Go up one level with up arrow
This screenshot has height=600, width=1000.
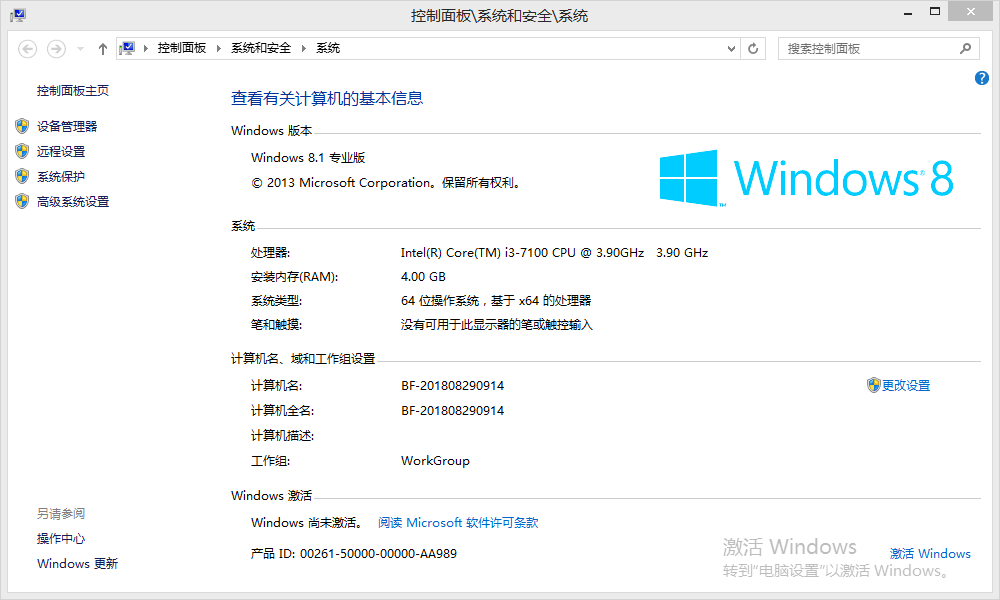(103, 48)
